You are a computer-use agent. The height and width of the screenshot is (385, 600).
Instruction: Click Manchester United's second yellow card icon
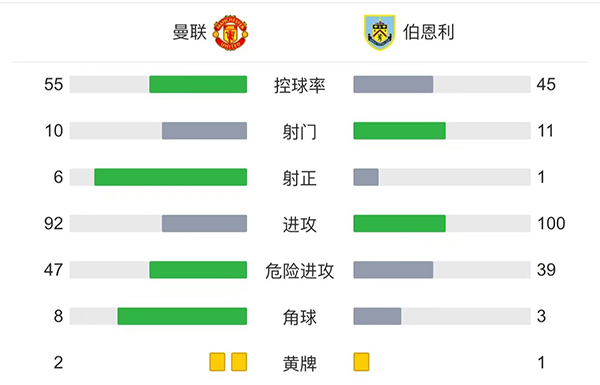coord(239,362)
